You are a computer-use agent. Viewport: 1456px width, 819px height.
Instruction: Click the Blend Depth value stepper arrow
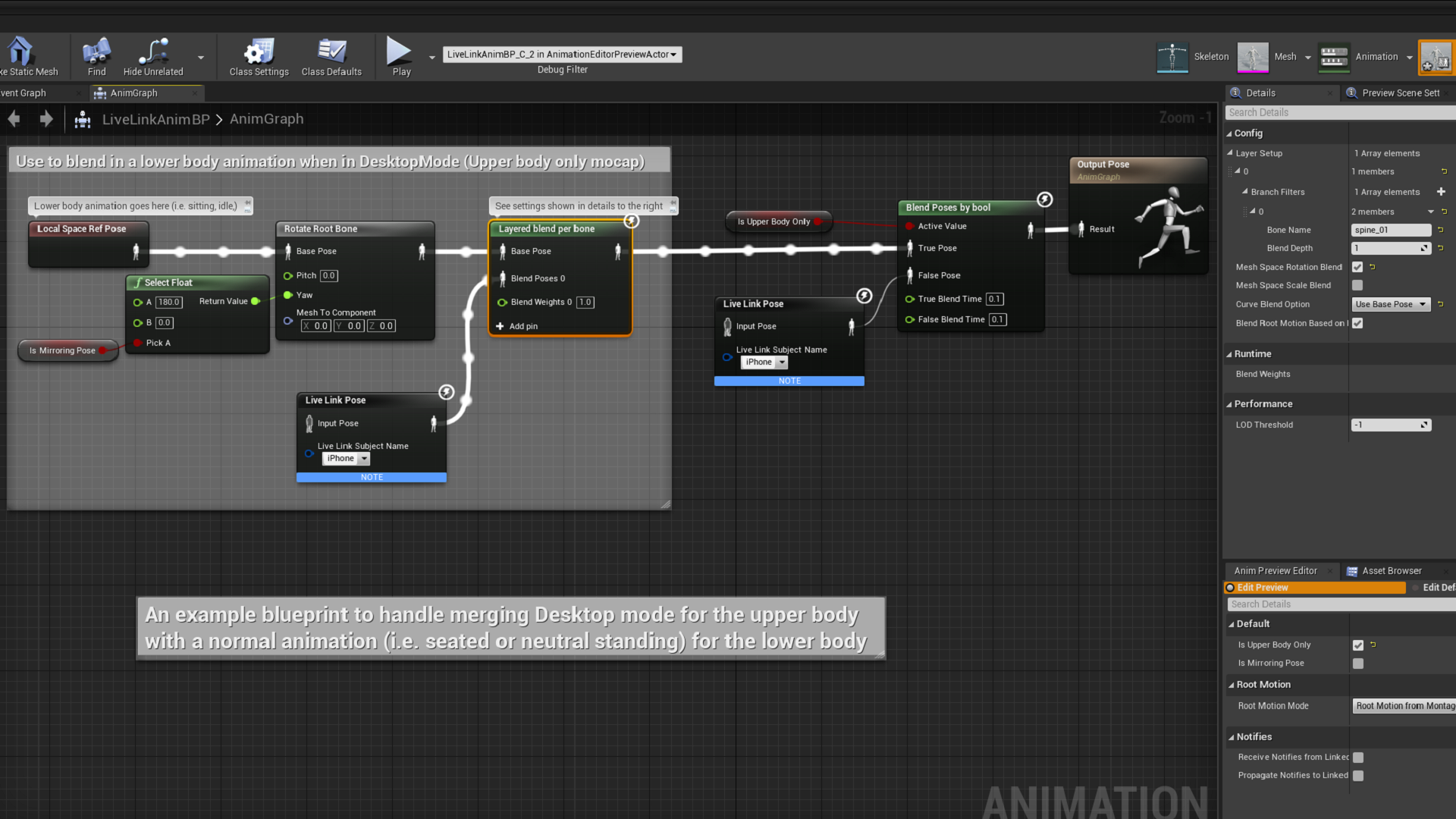pos(1424,248)
